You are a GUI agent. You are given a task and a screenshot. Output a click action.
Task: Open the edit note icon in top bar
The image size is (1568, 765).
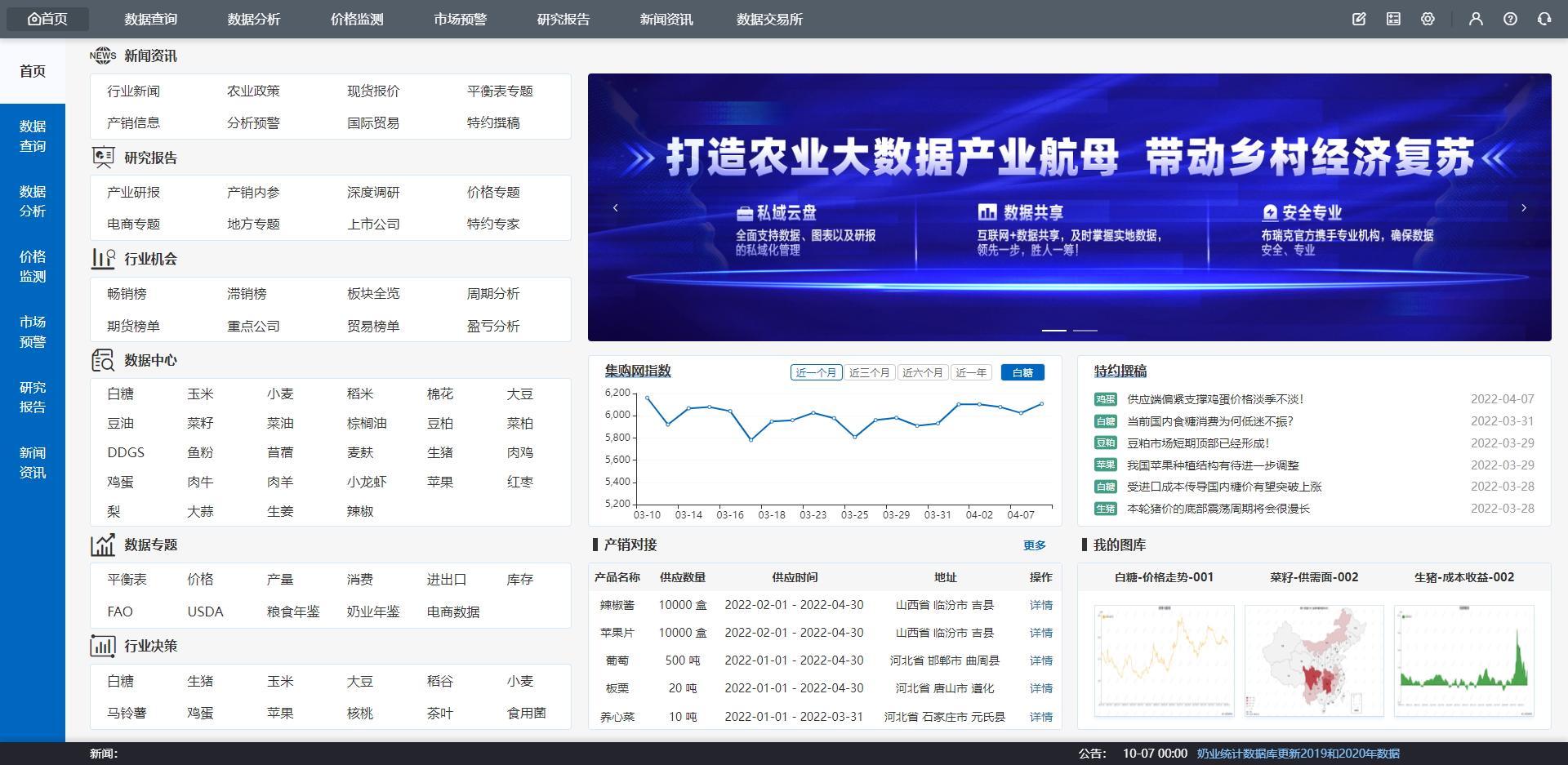(1359, 19)
